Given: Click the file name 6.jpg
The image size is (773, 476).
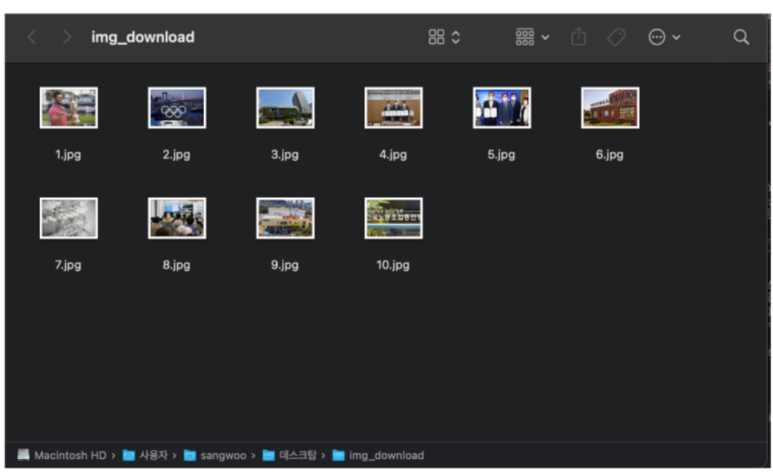Looking at the screenshot, I should click(x=610, y=155).
